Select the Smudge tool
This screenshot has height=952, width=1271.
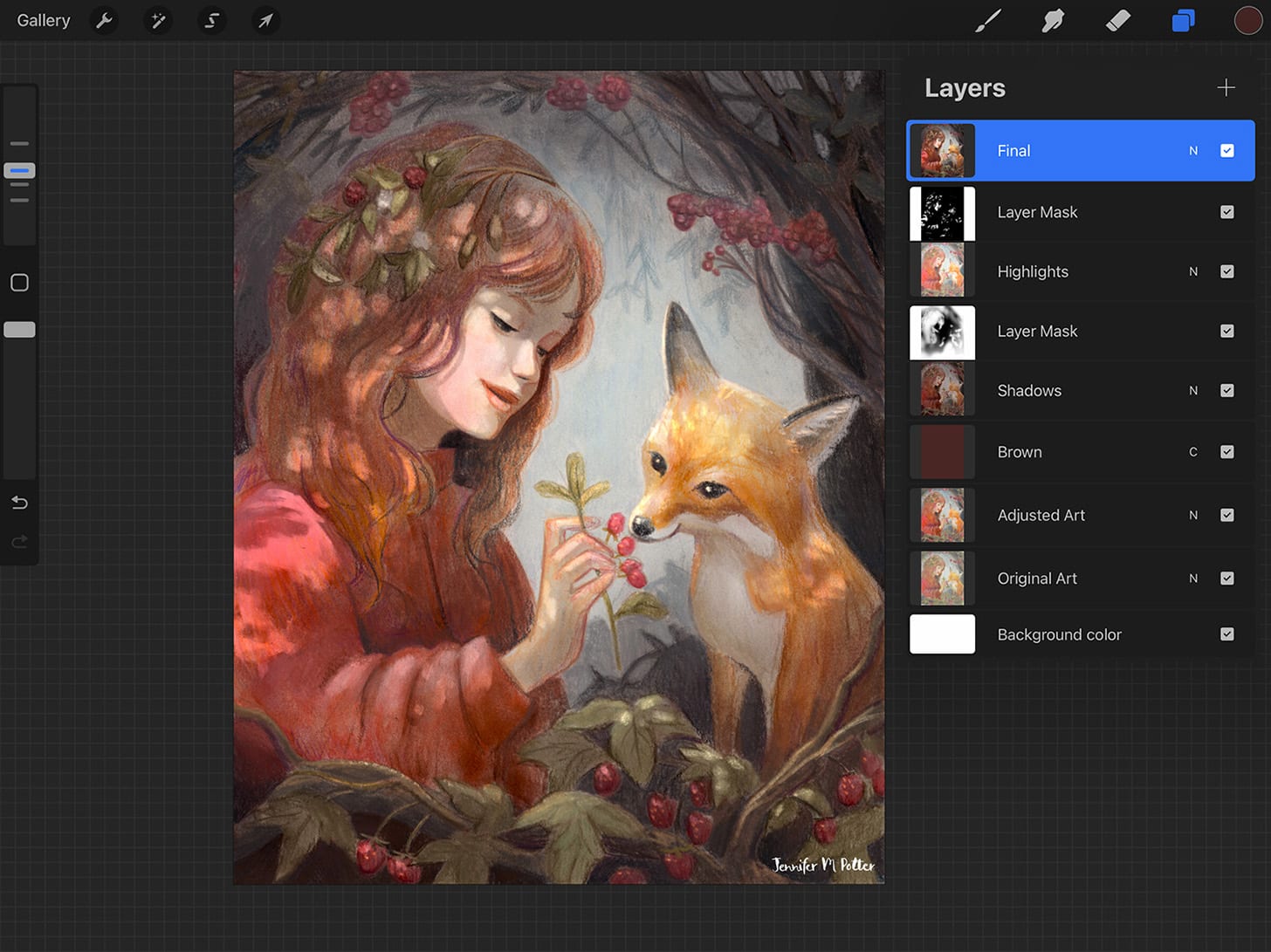coord(1052,20)
